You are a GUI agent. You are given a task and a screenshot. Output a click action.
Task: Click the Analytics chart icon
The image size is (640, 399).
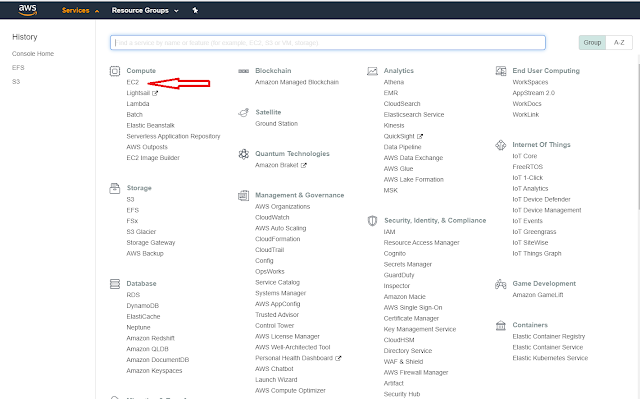(x=372, y=71)
